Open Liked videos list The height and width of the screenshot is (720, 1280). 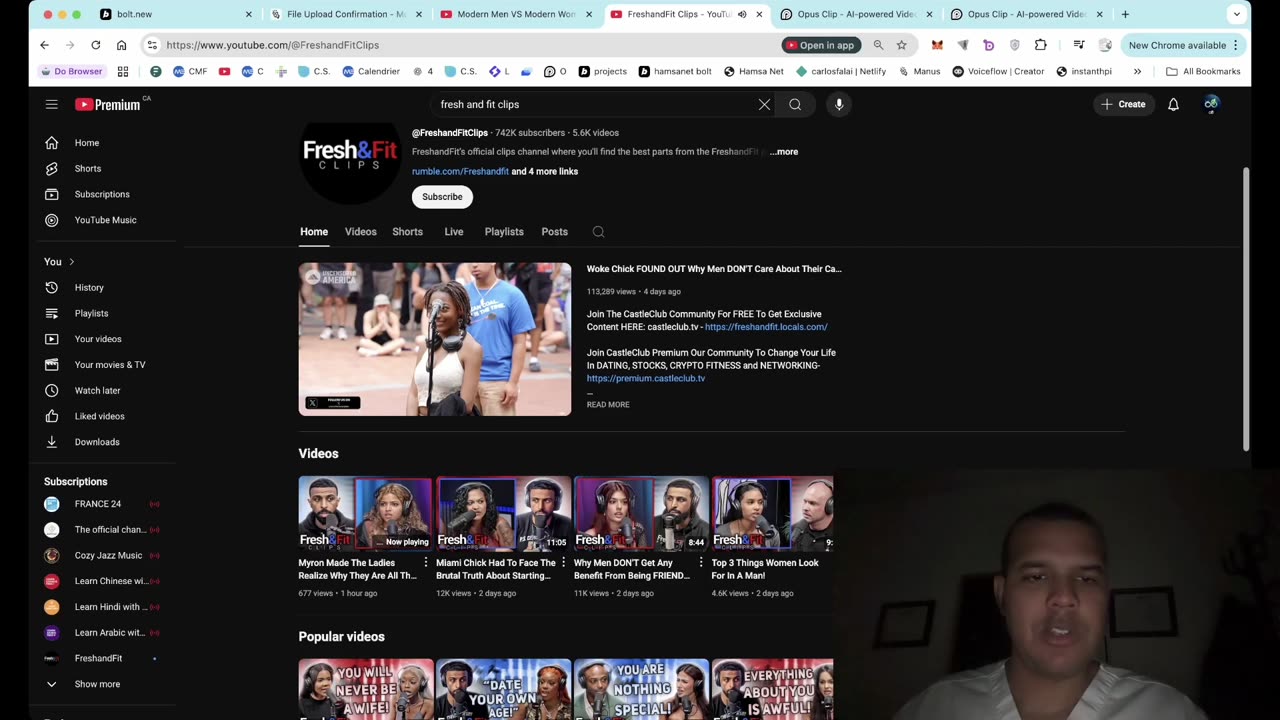click(99, 416)
